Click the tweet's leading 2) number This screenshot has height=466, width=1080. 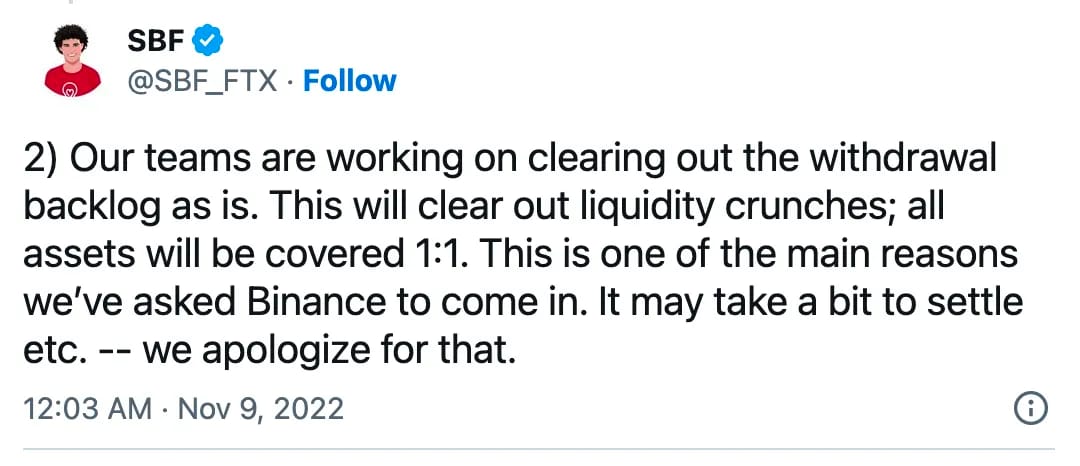pyautogui.click(x=42, y=160)
